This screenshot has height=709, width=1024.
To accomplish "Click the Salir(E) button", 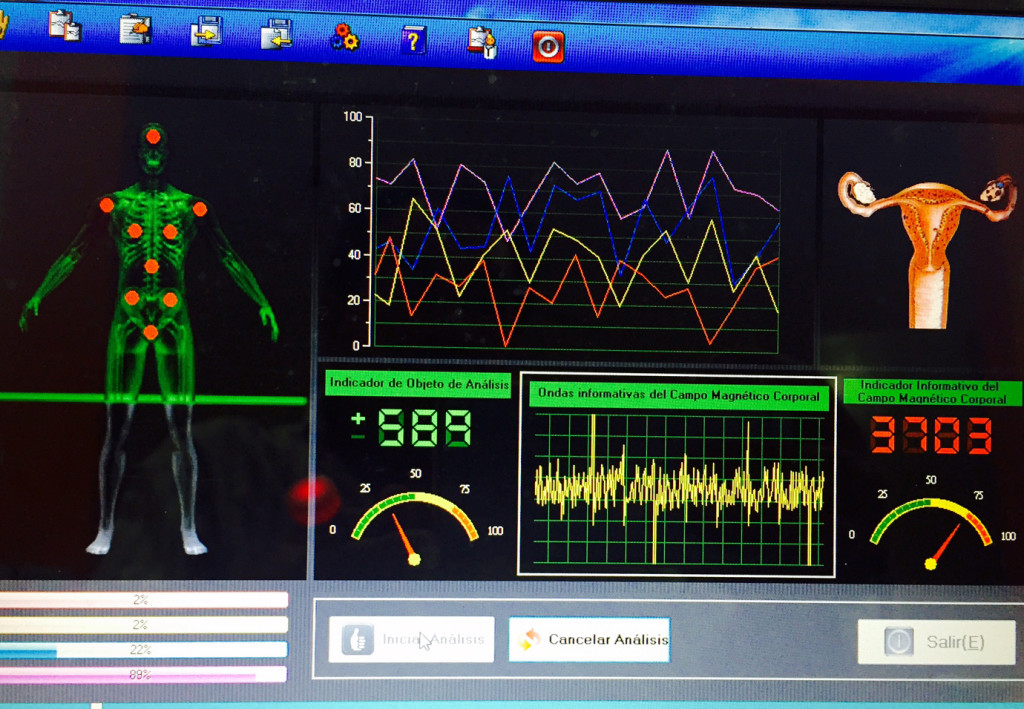I will (936, 642).
